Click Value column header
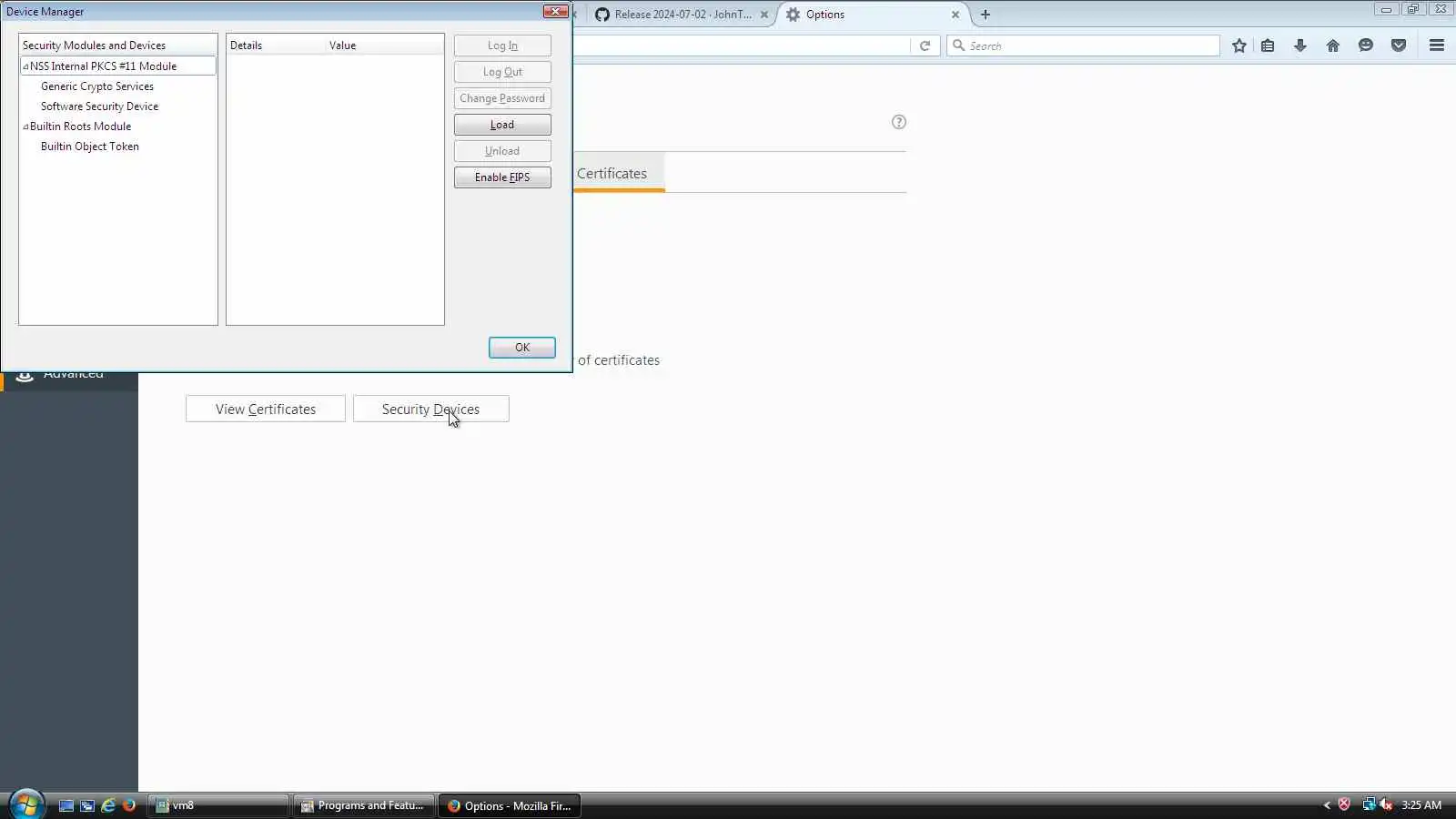Image resolution: width=1456 pixels, height=819 pixels. tap(385, 45)
